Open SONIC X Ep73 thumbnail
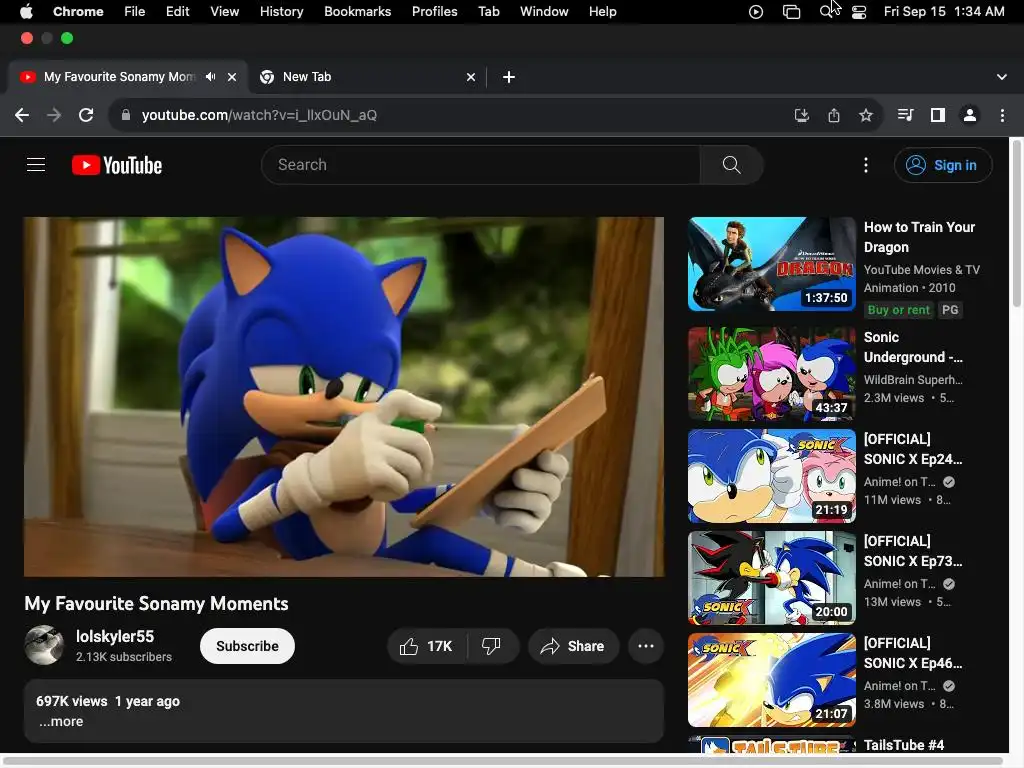Viewport: 1024px width, 768px height. [772, 578]
